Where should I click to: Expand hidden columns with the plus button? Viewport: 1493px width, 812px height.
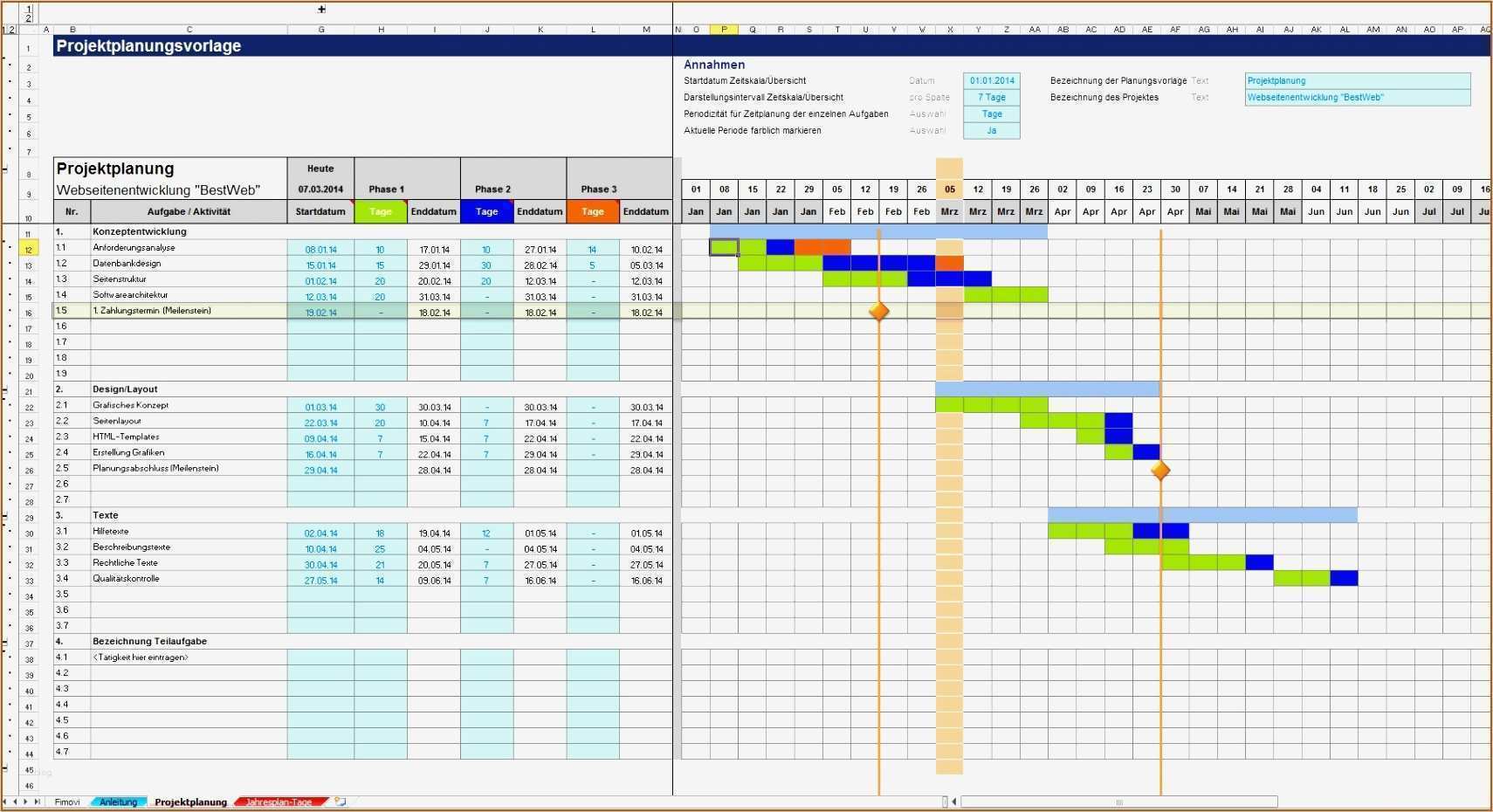tap(321, 10)
